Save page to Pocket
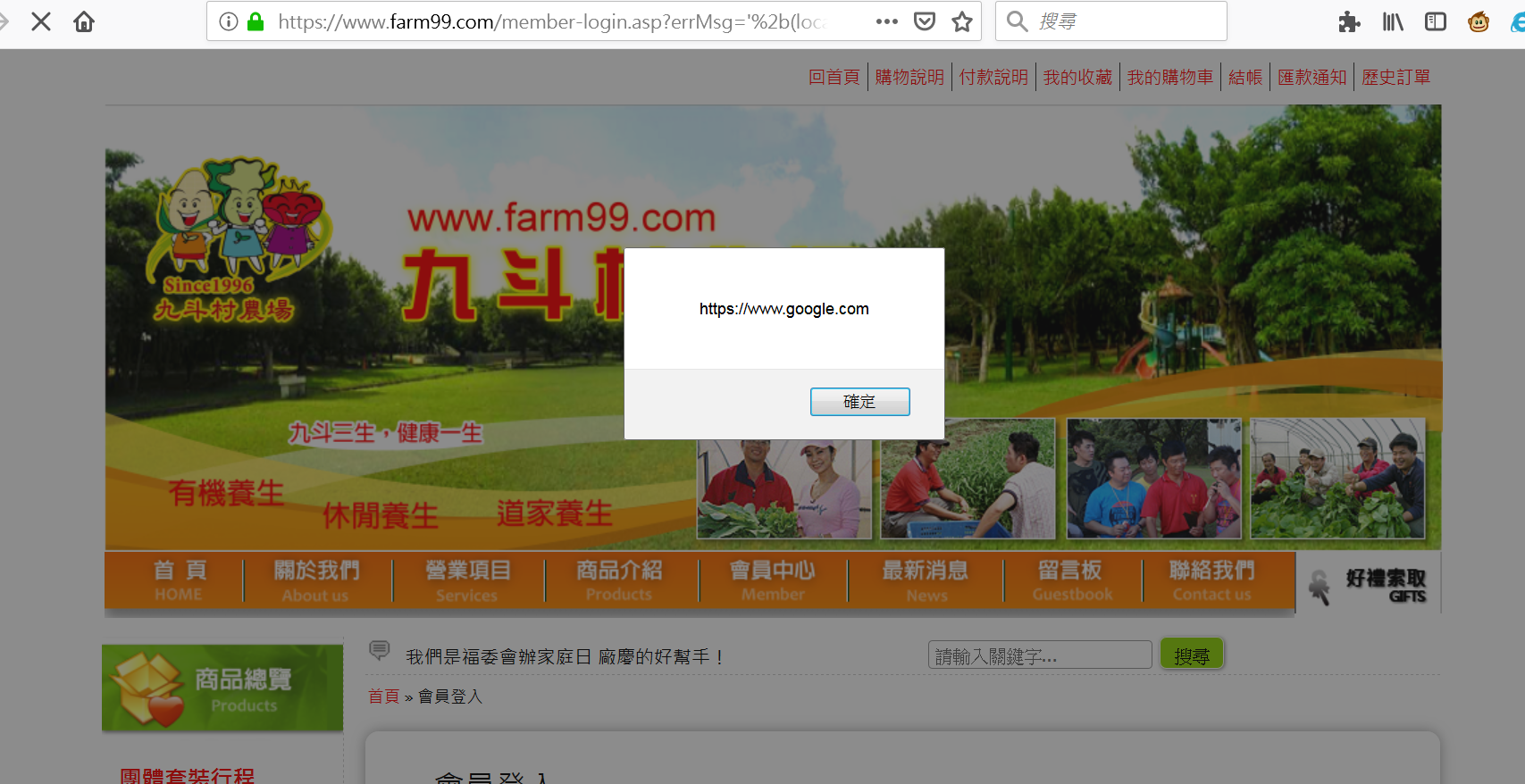1525x784 pixels. 925,21
